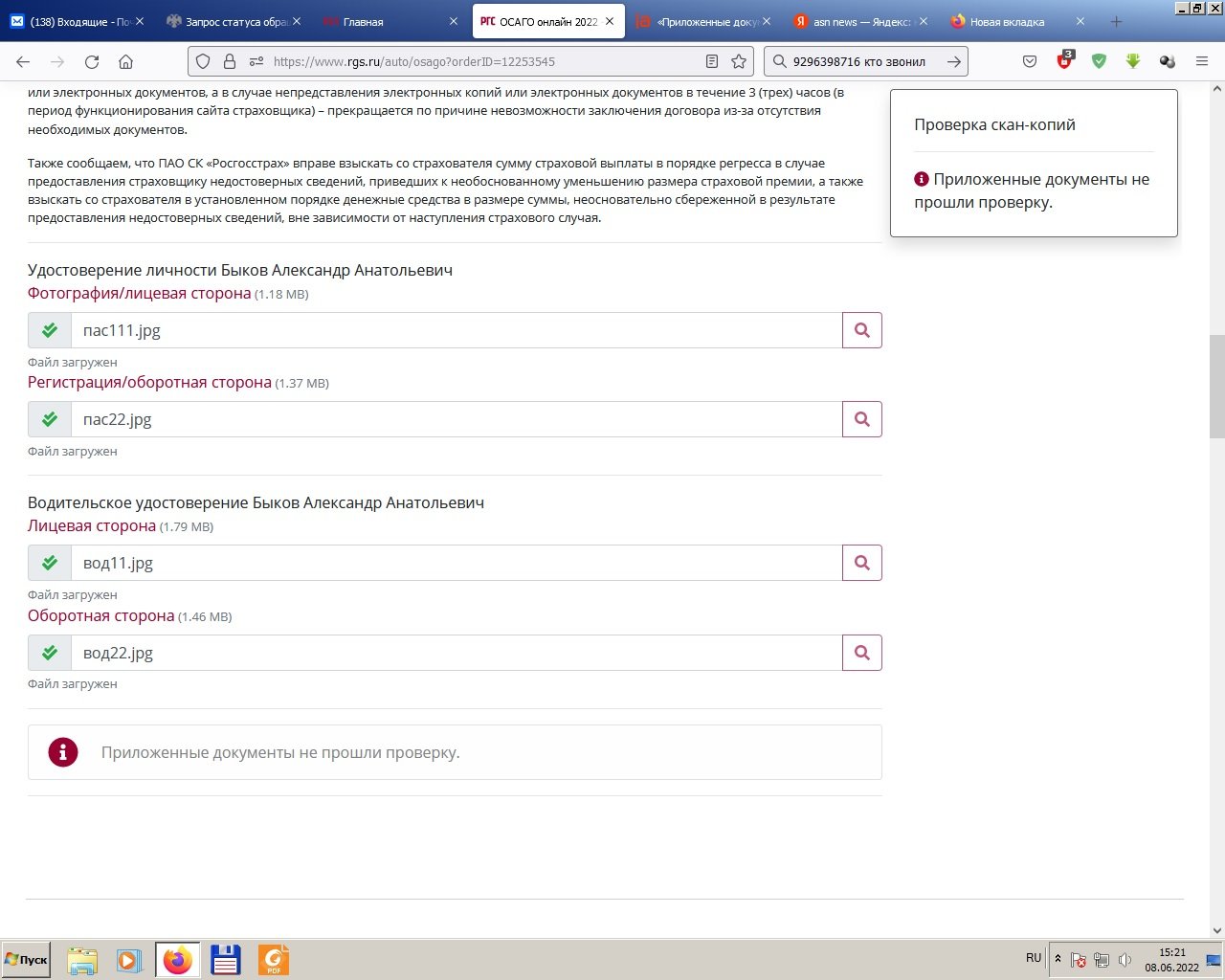
Task: Open the RU language indicator
Action: pyautogui.click(x=1034, y=957)
